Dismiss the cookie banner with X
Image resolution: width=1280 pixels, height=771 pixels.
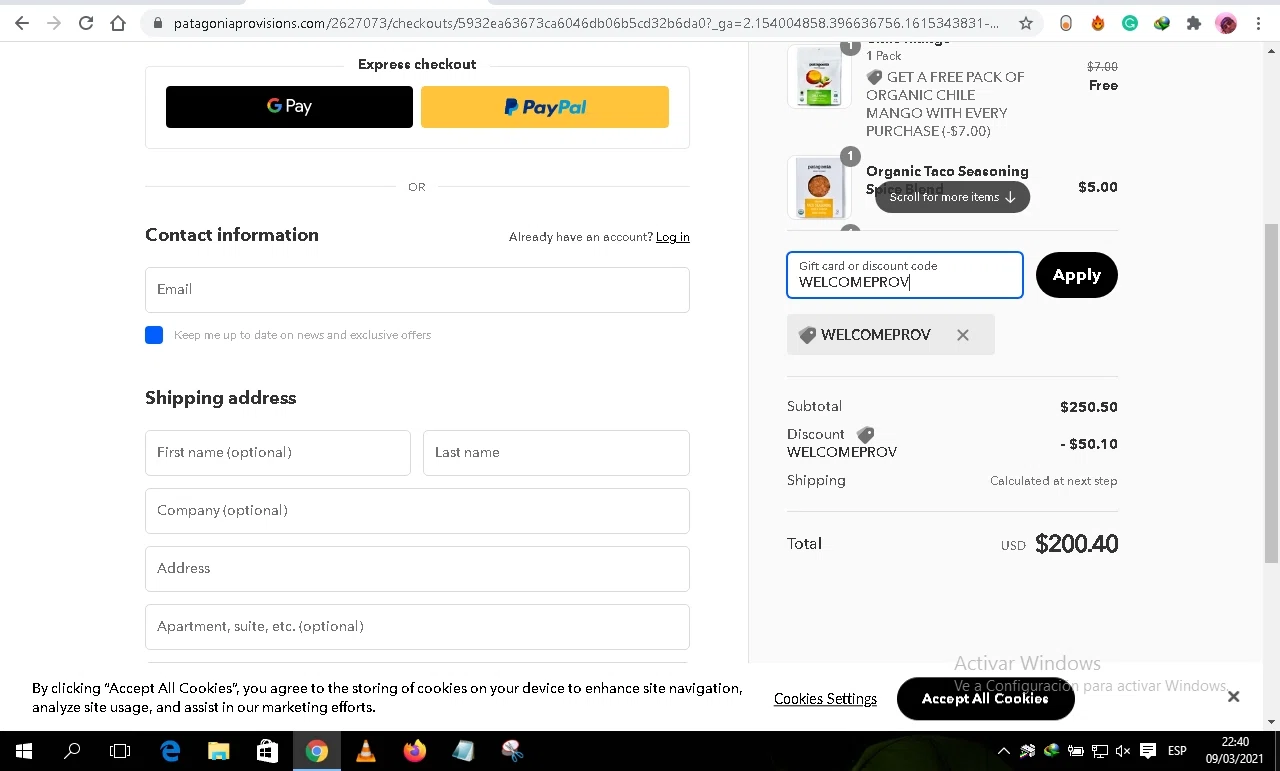tap(1234, 697)
